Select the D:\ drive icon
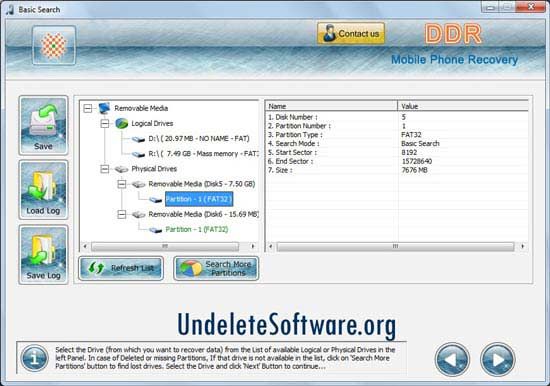Screen dimensions: 550x386 [x=138, y=139]
